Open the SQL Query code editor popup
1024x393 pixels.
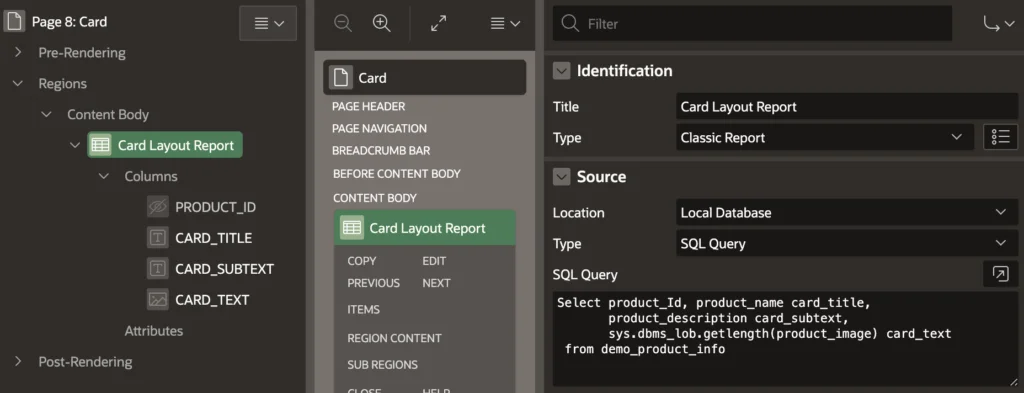tap(1000, 274)
